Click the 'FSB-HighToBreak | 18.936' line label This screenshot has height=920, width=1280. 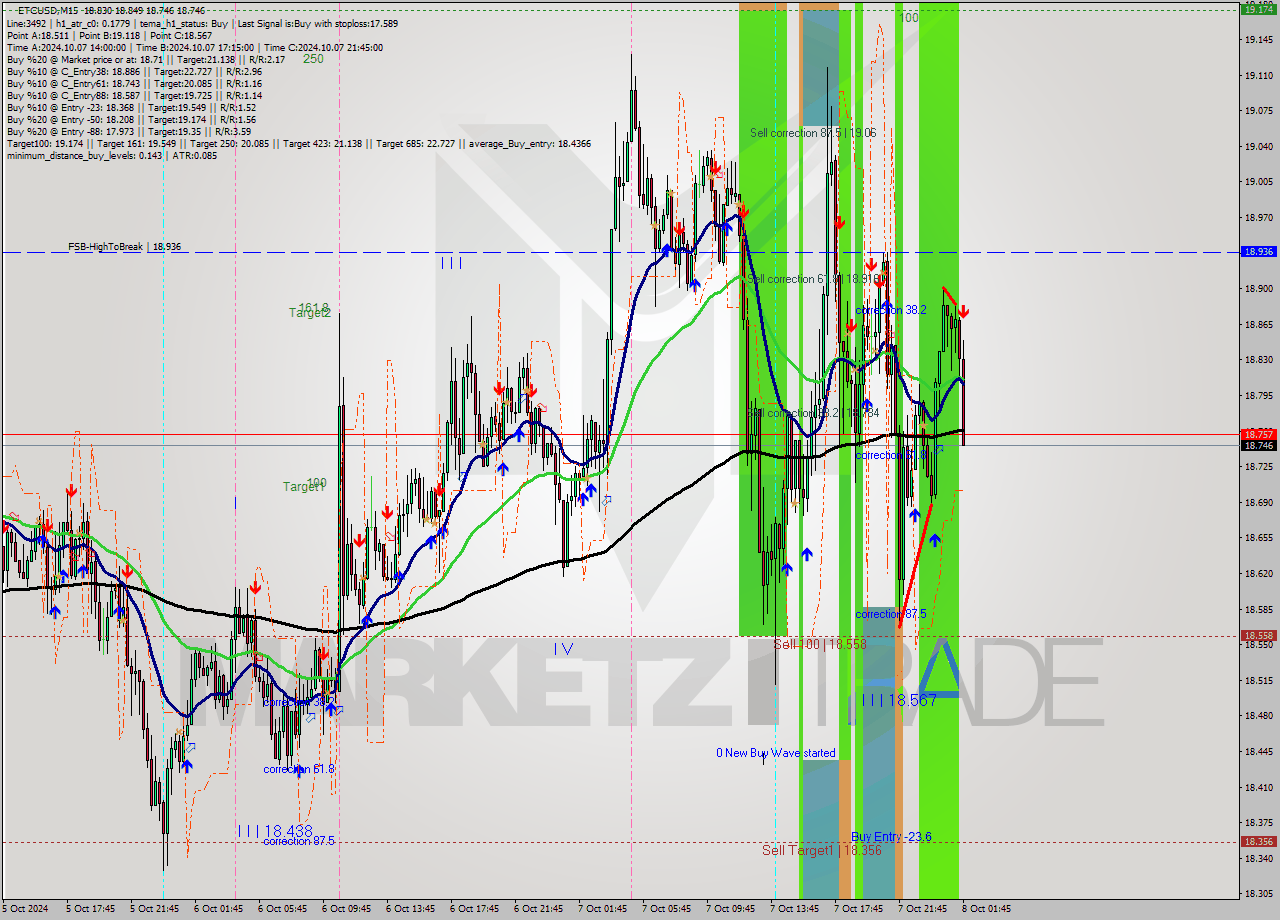click(x=125, y=246)
